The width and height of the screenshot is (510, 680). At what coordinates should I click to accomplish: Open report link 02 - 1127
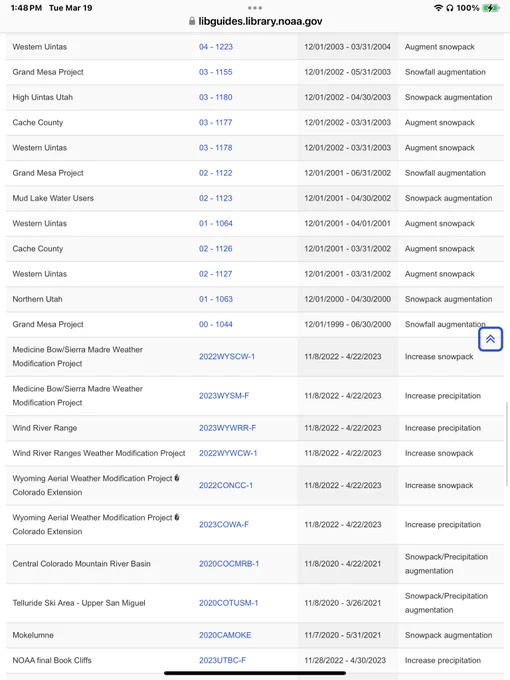point(216,274)
